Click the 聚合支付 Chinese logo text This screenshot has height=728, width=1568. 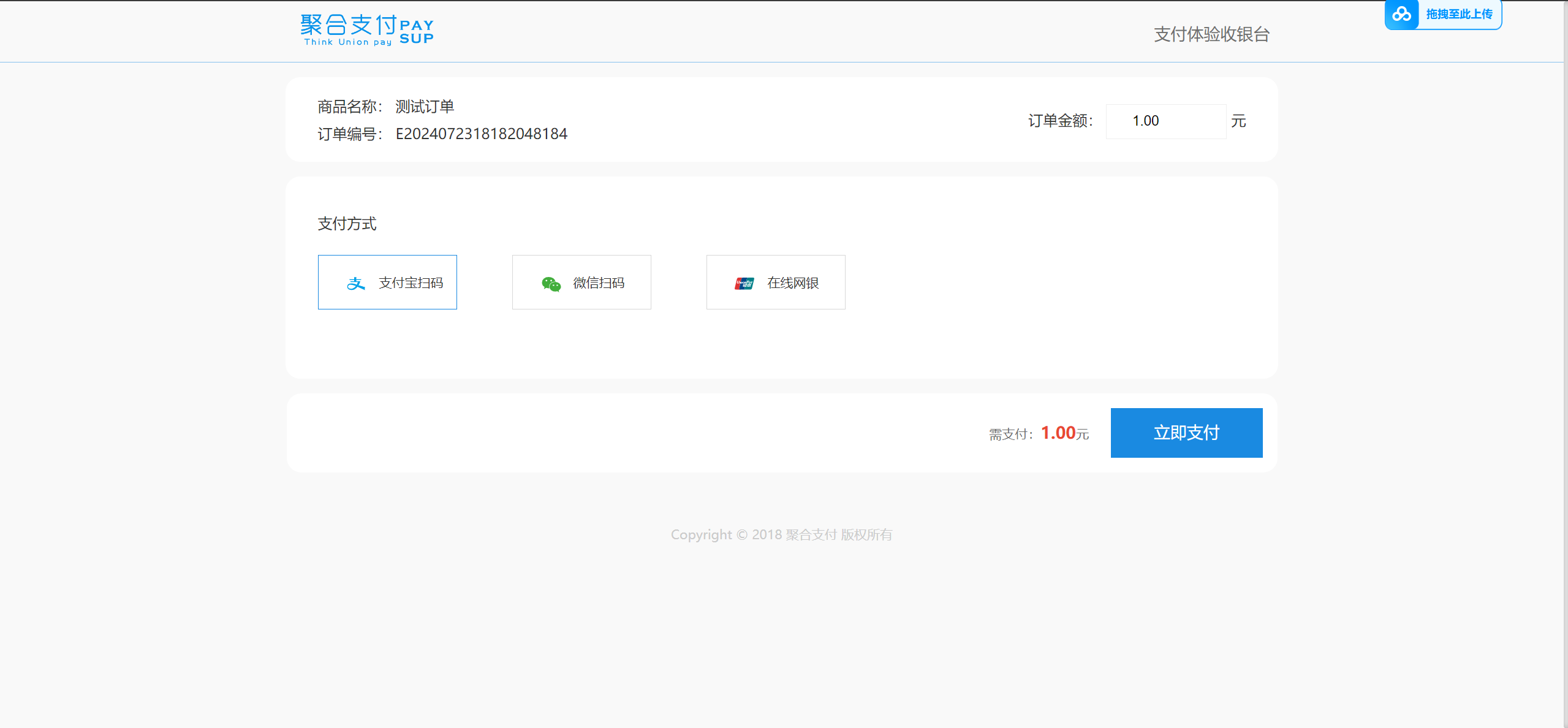point(348,25)
